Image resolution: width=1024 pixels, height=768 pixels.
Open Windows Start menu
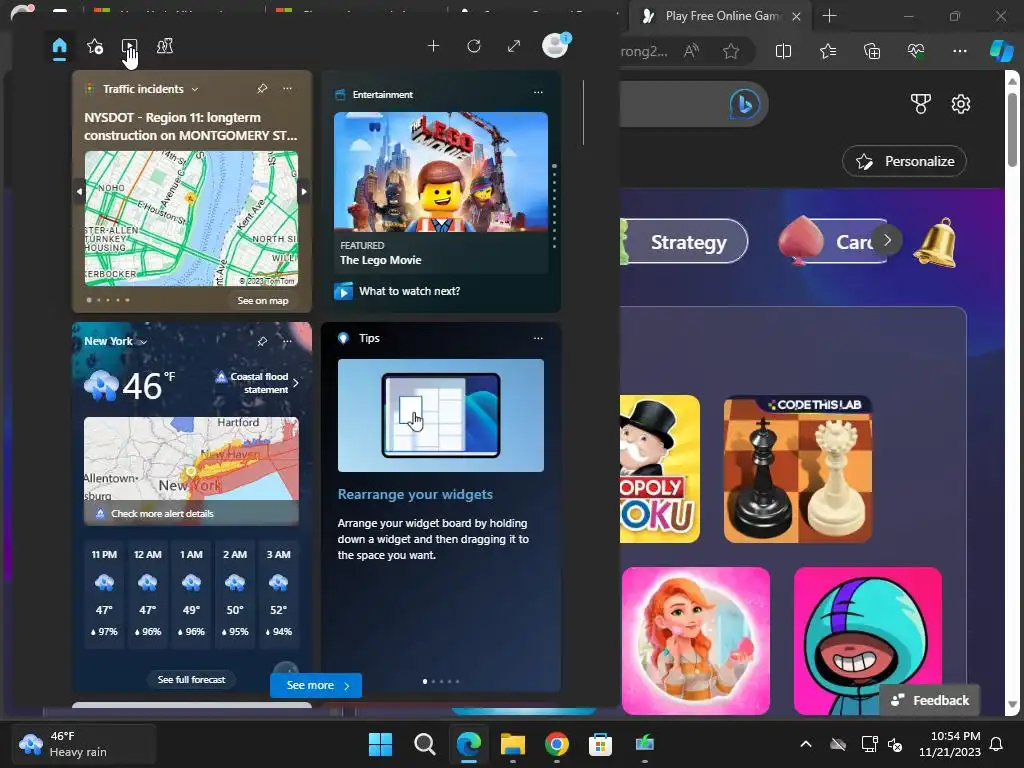tap(380, 744)
